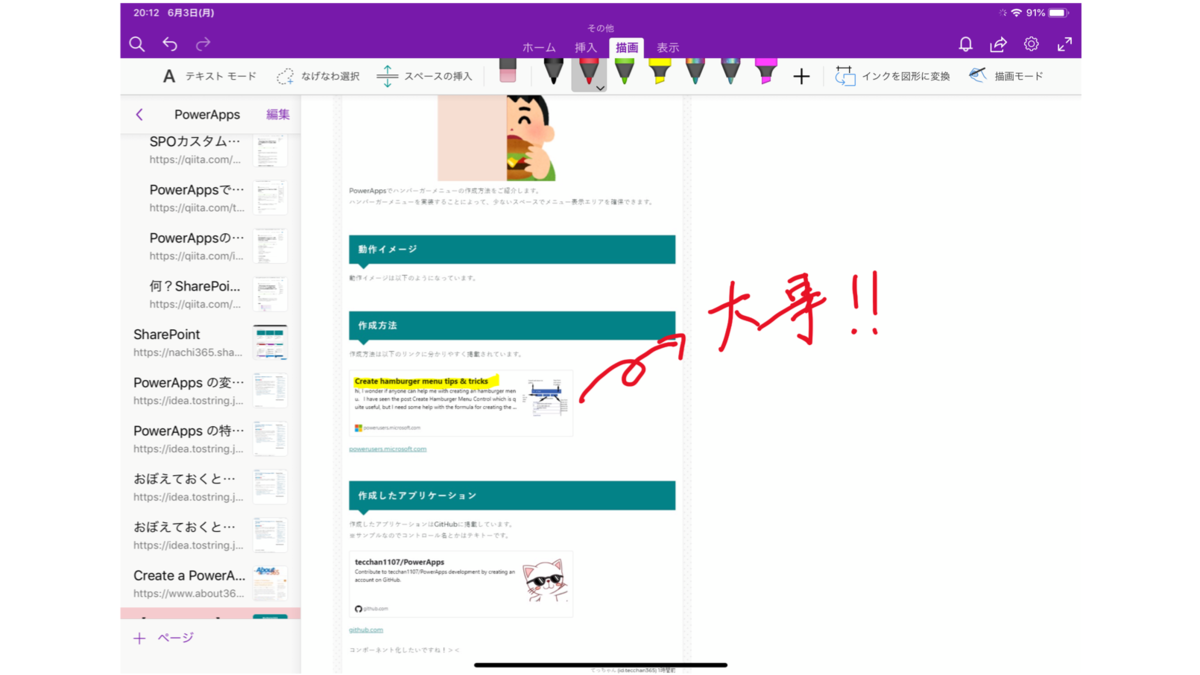This screenshot has height=675, width=1200.
Task: Open the SharePoint page
Action: coord(211,342)
